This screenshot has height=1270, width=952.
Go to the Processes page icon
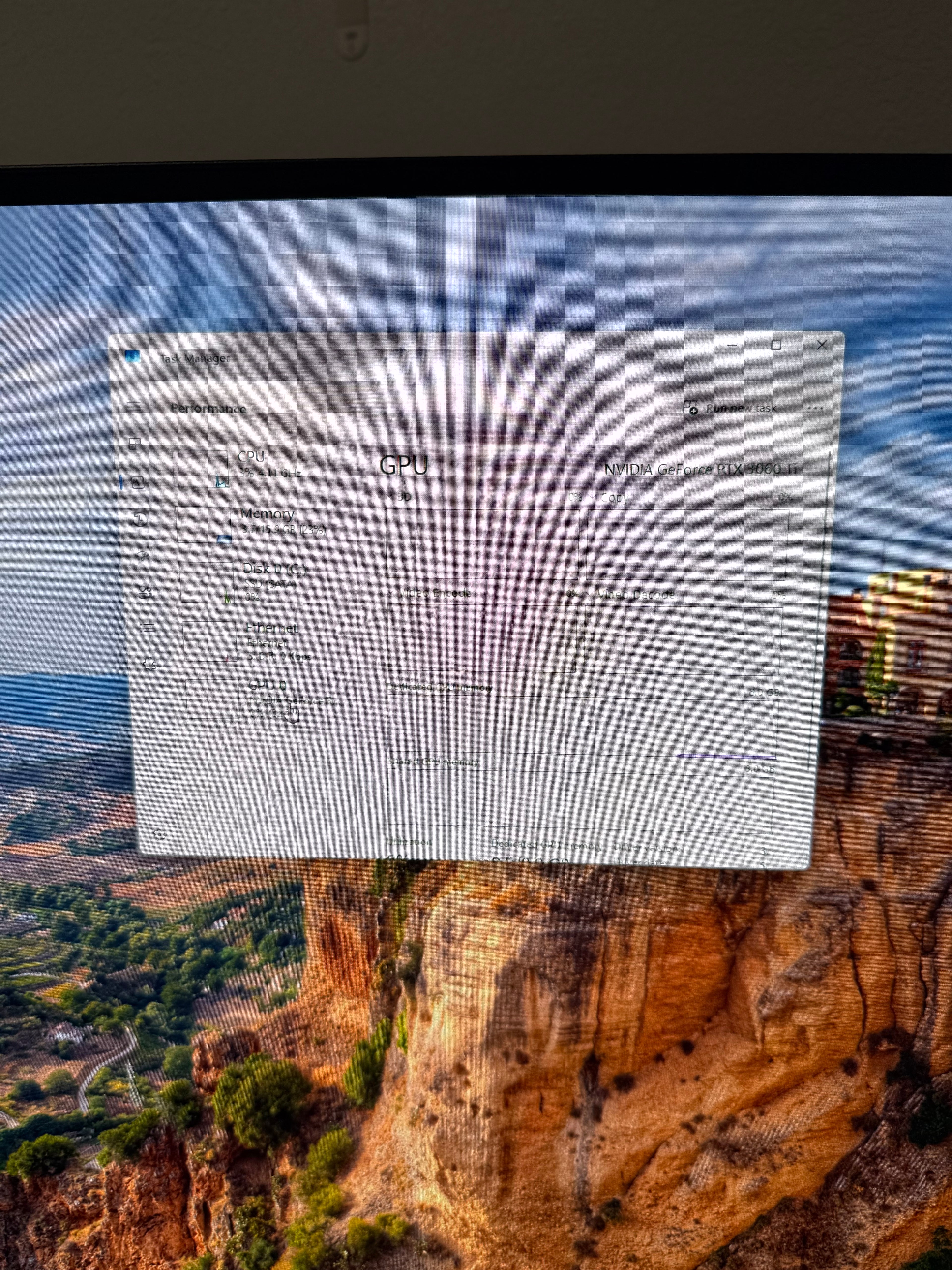[x=135, y=444]
